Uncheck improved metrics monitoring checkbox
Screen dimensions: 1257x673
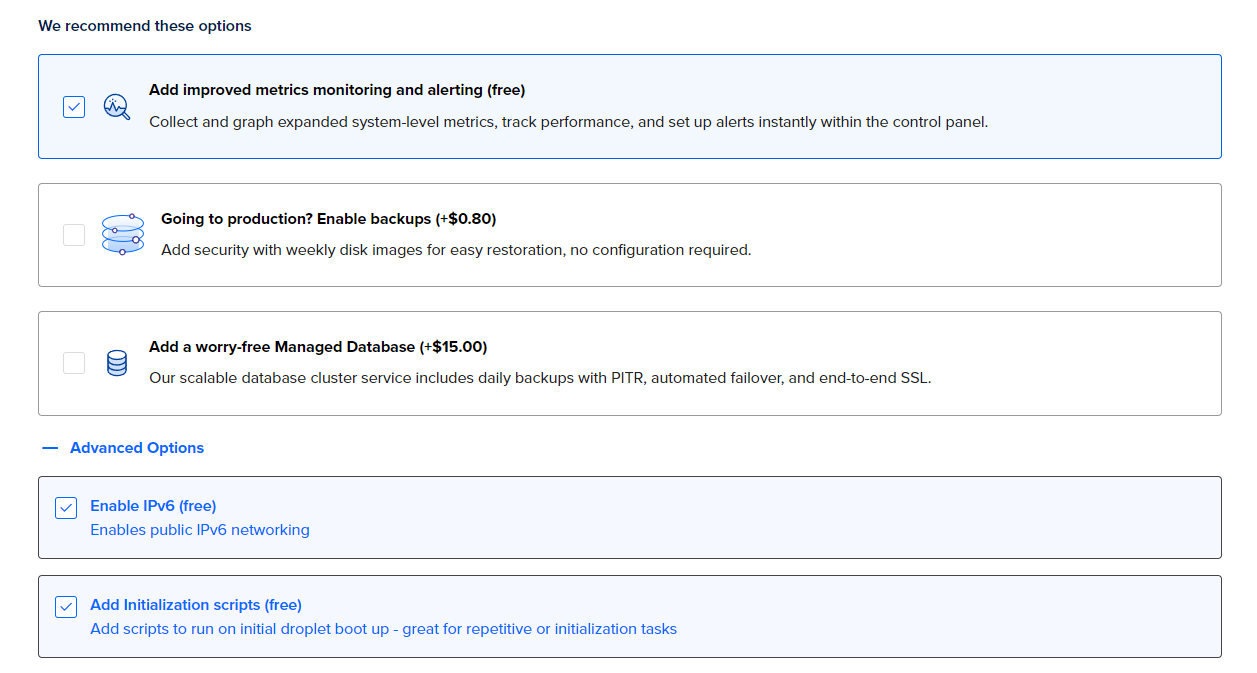pyautogui.click(x=74, y=106)
